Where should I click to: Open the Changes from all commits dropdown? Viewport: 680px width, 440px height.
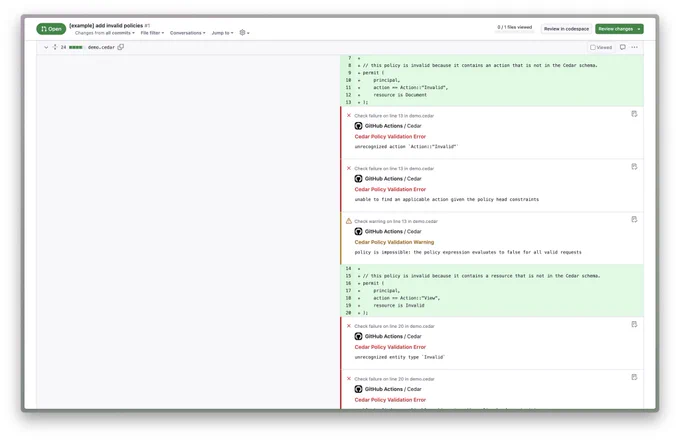[x=105, y=33]
